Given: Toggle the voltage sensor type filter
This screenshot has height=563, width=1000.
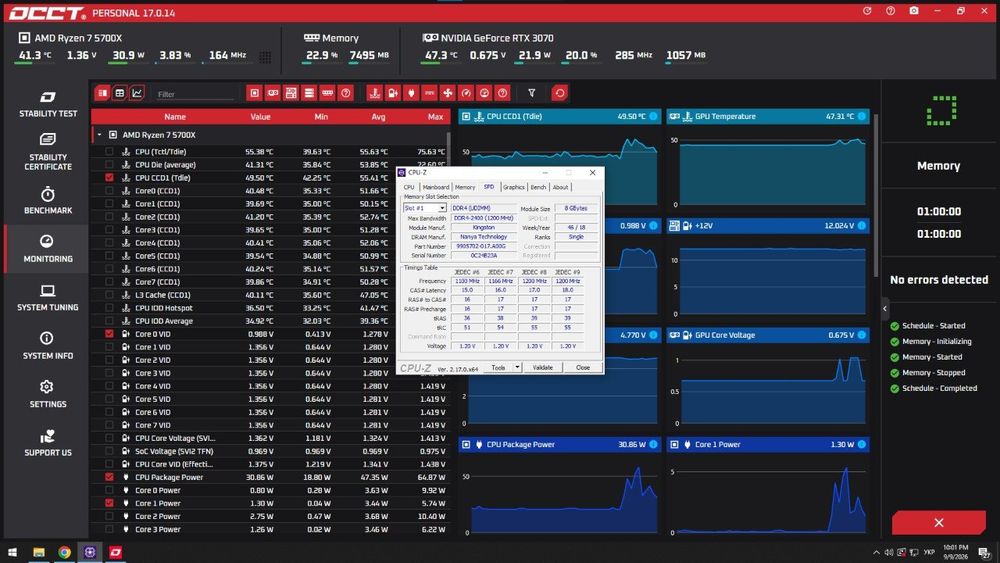Looking at the screenshot, I should (x=393, y=93).
